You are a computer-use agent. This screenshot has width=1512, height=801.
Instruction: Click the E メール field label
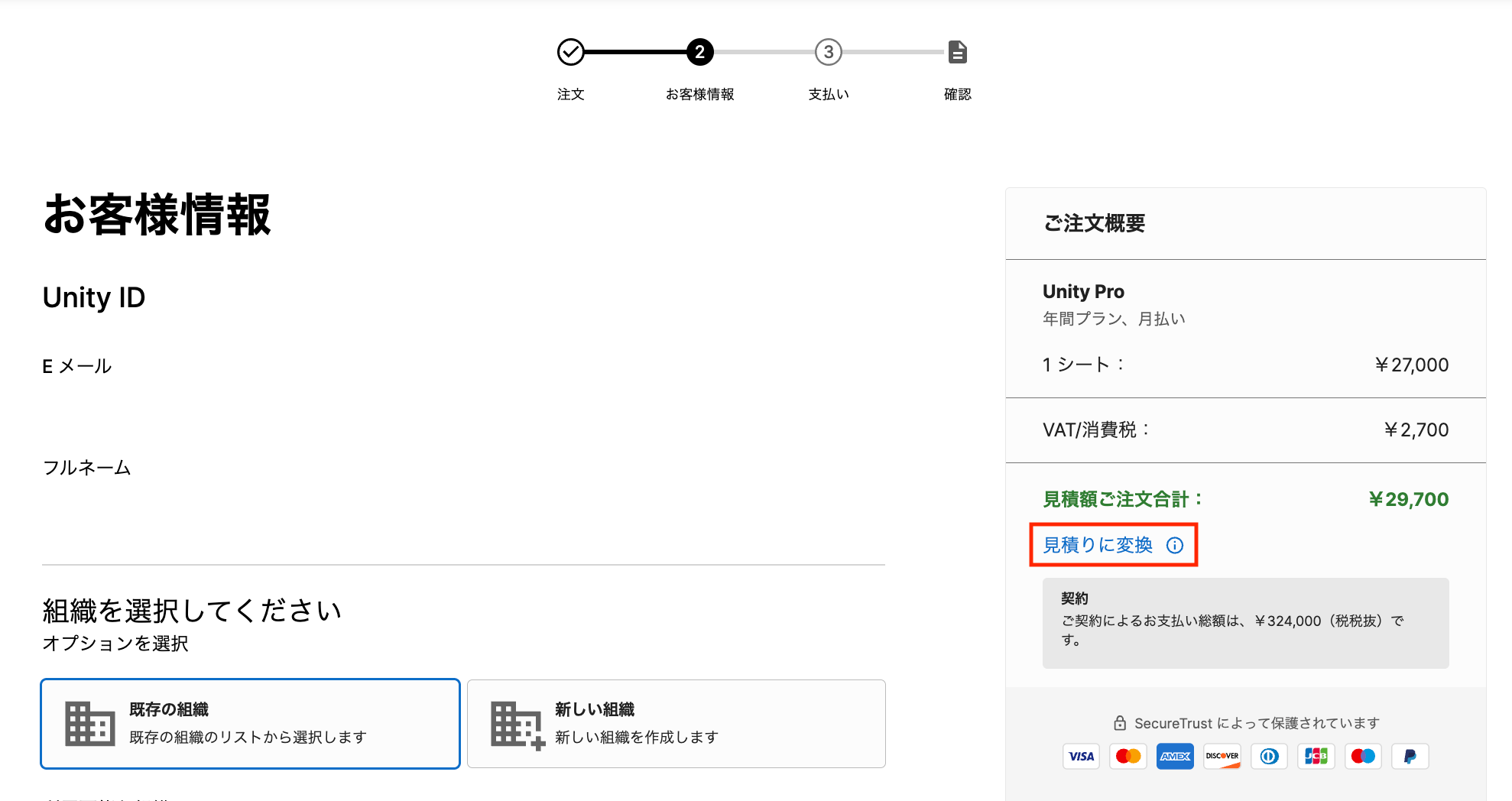77,366
